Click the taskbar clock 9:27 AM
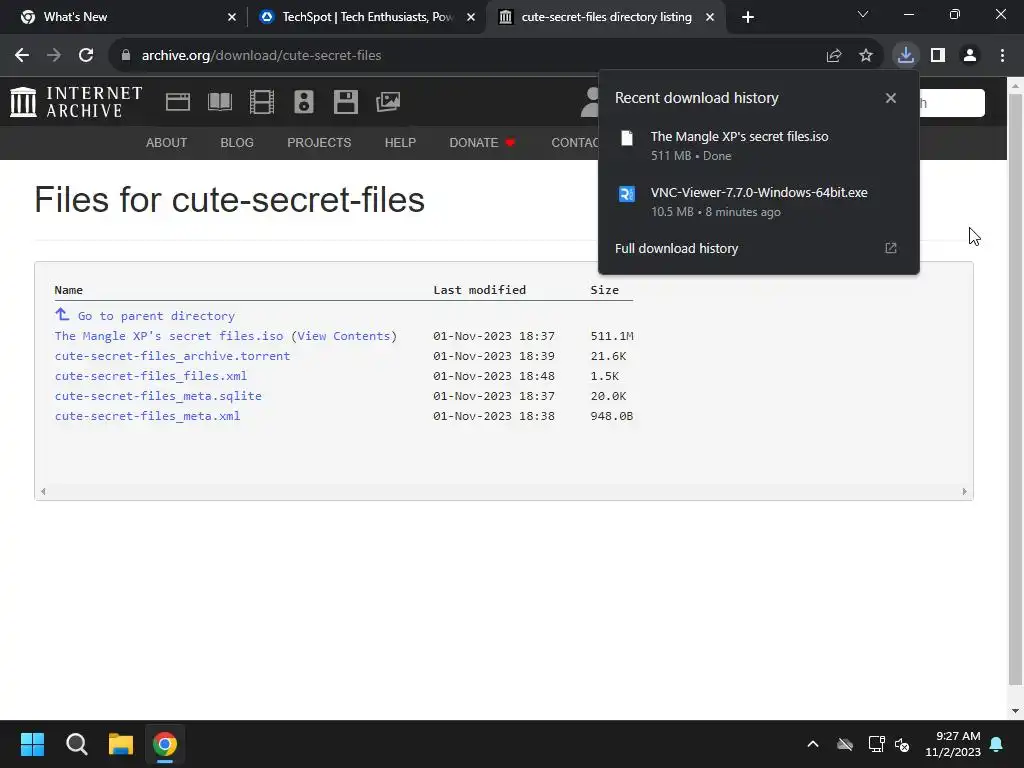 pos(957,736)
